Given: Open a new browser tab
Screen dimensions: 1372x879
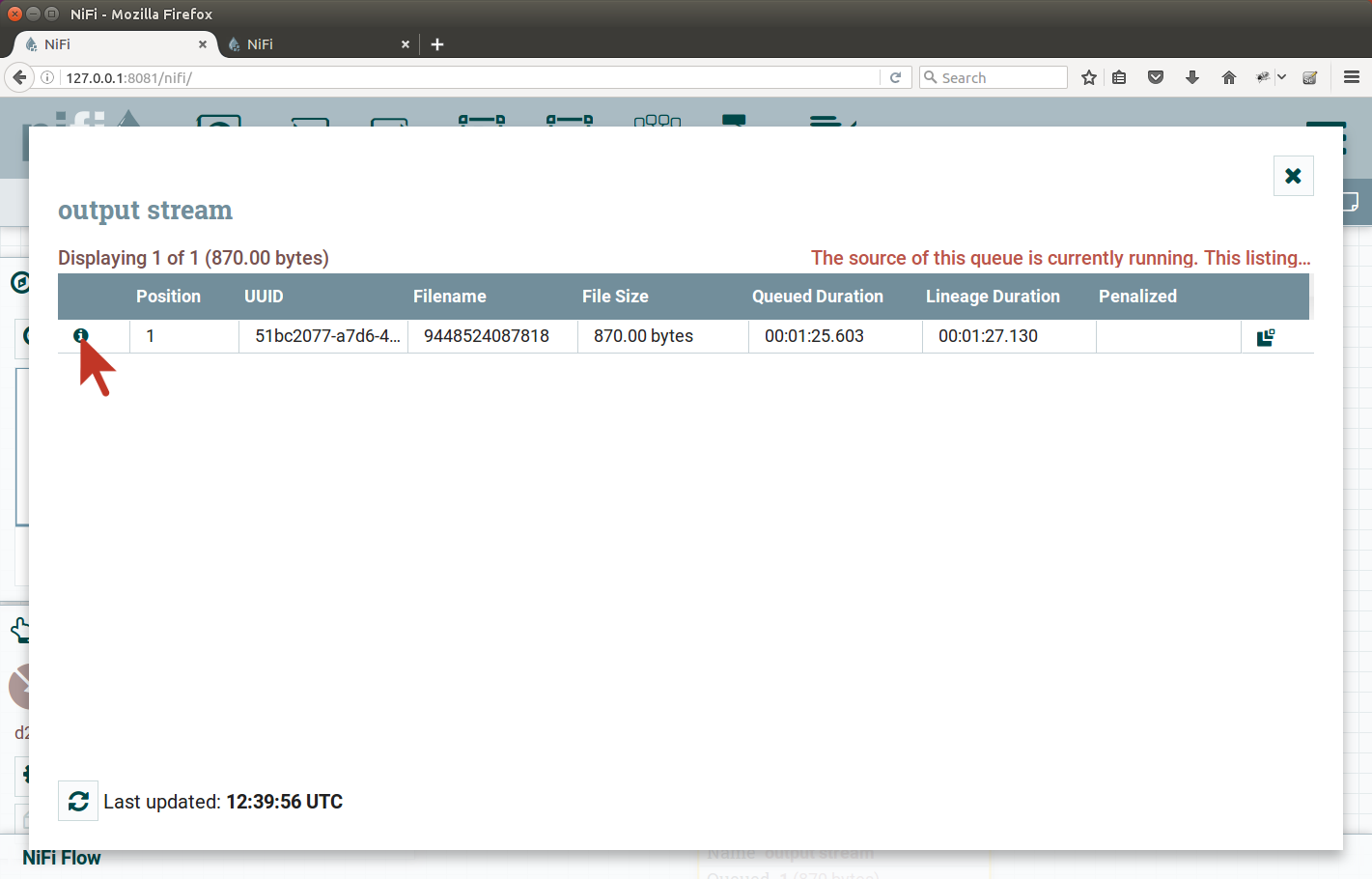Looking at the screenshot, I should point(437,44).
